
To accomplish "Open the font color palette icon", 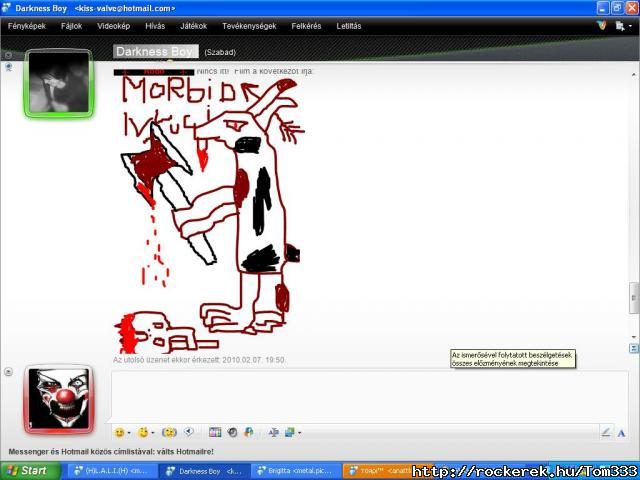I will 215,432.
